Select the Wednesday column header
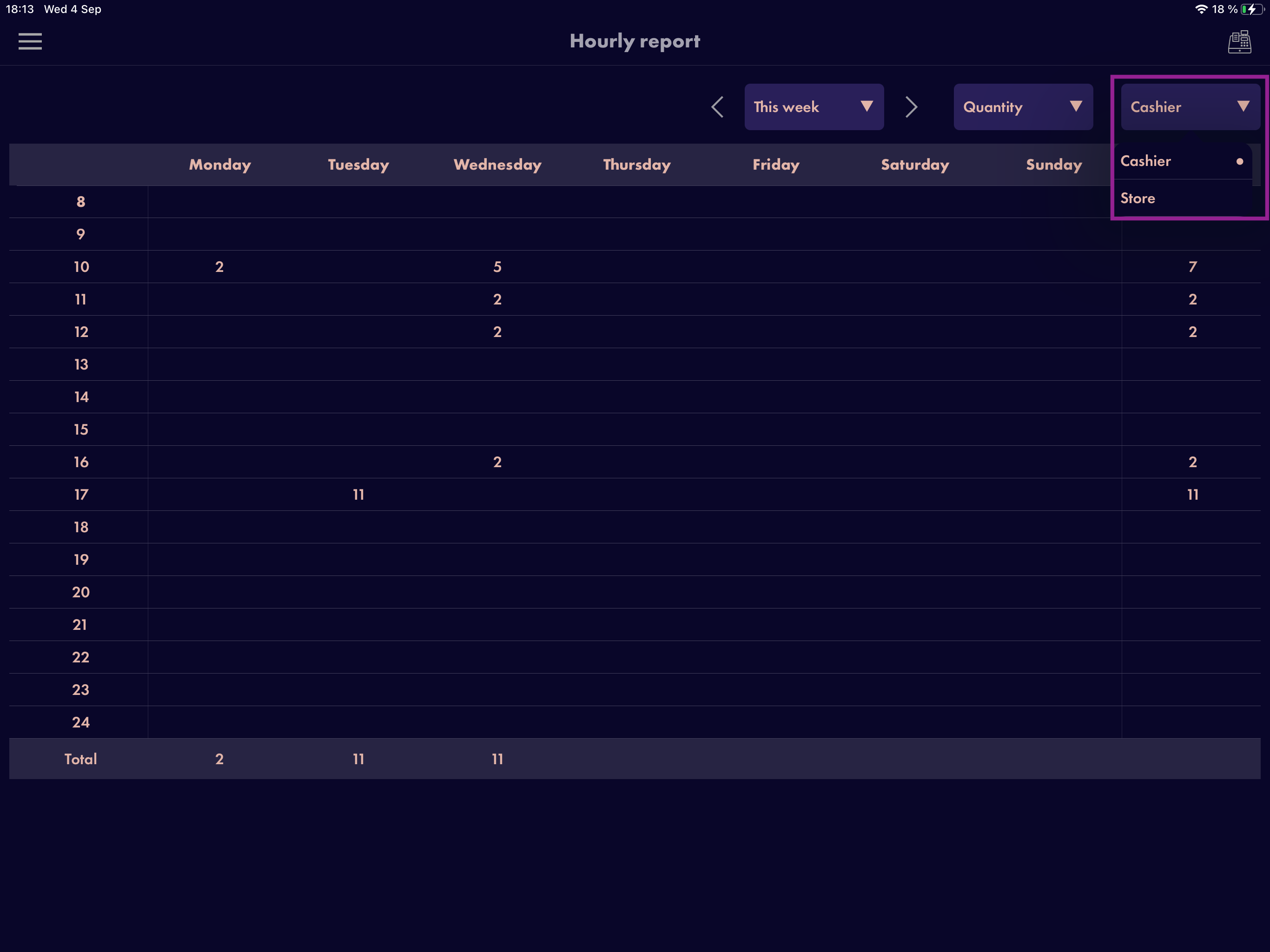Image resolution: width=1270 pixels, height=952 pixels. (498, 165)
